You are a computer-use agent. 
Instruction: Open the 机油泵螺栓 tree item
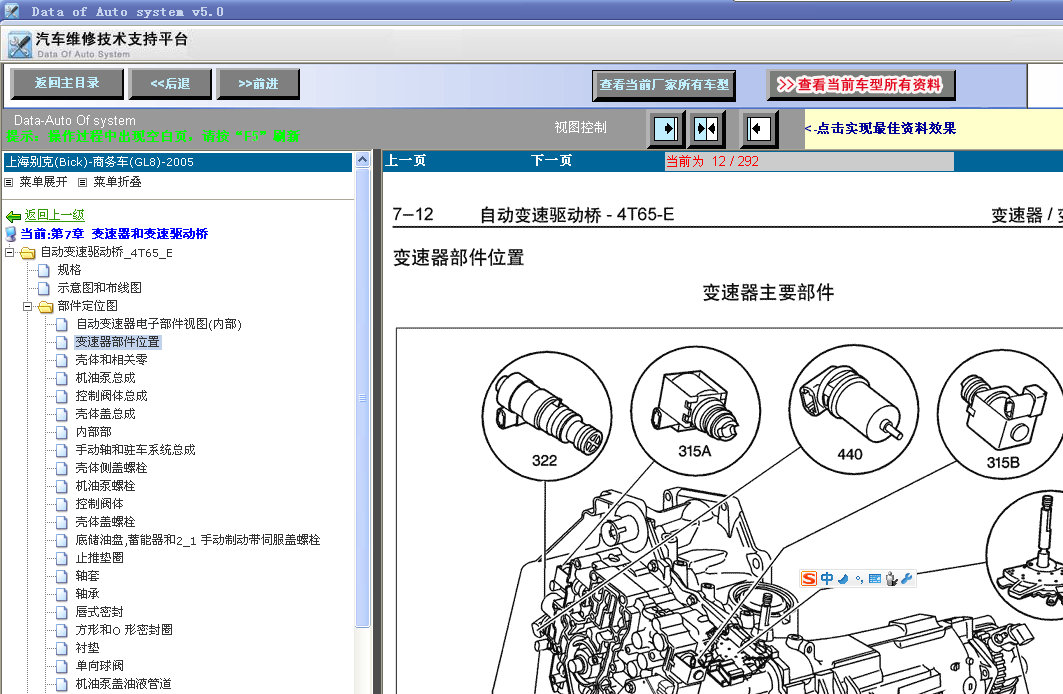tap(105, 486)
